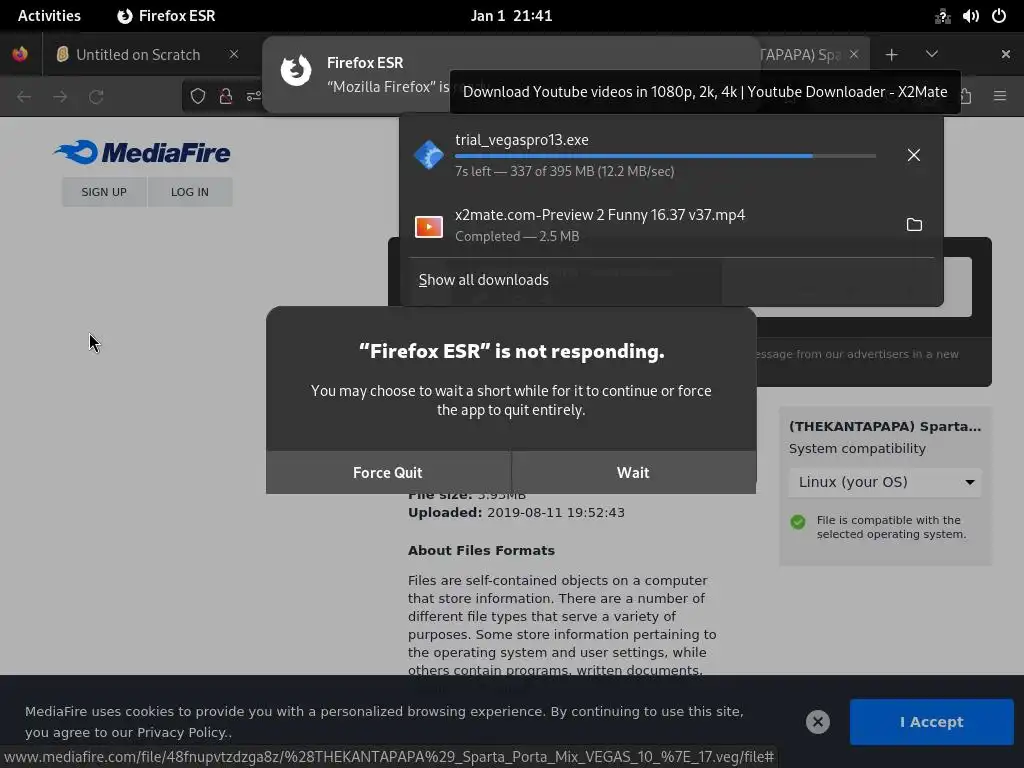Click the Firefox ESR notification banner
Screen dimensions: 1024x768
(x=511, y=74)
